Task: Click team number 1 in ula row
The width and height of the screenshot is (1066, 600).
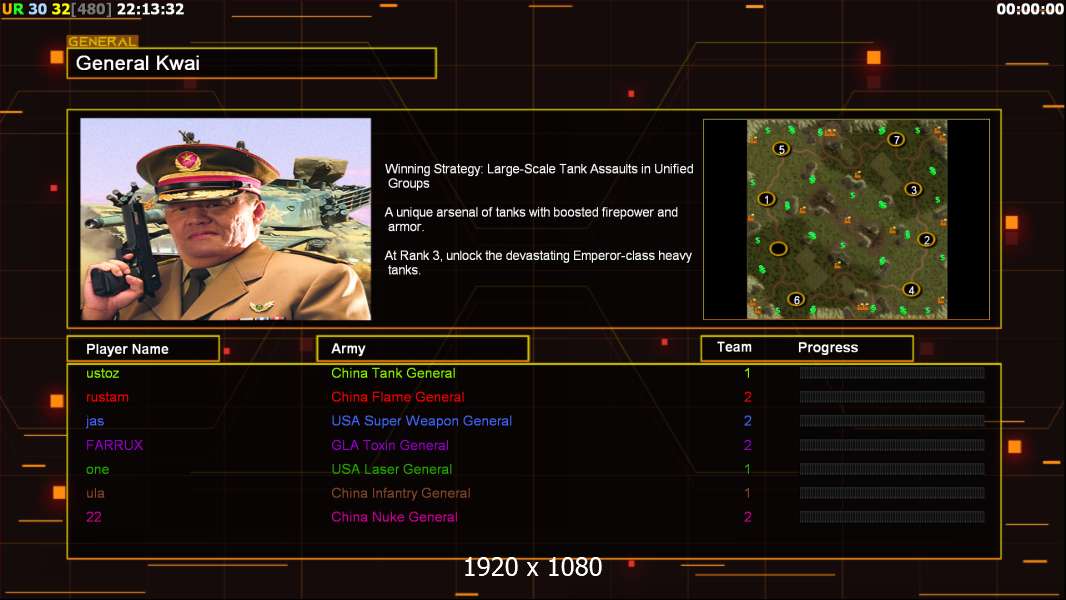Action: (747, 493)
